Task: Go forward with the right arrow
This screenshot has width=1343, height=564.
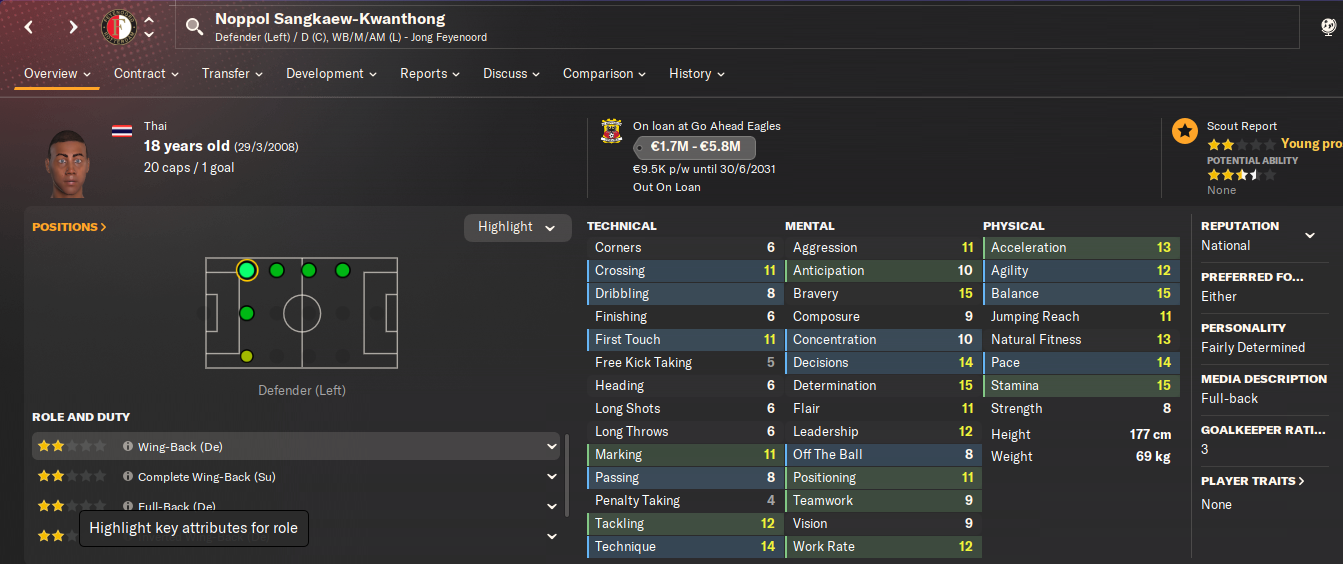Action: [x=73, y=27]
